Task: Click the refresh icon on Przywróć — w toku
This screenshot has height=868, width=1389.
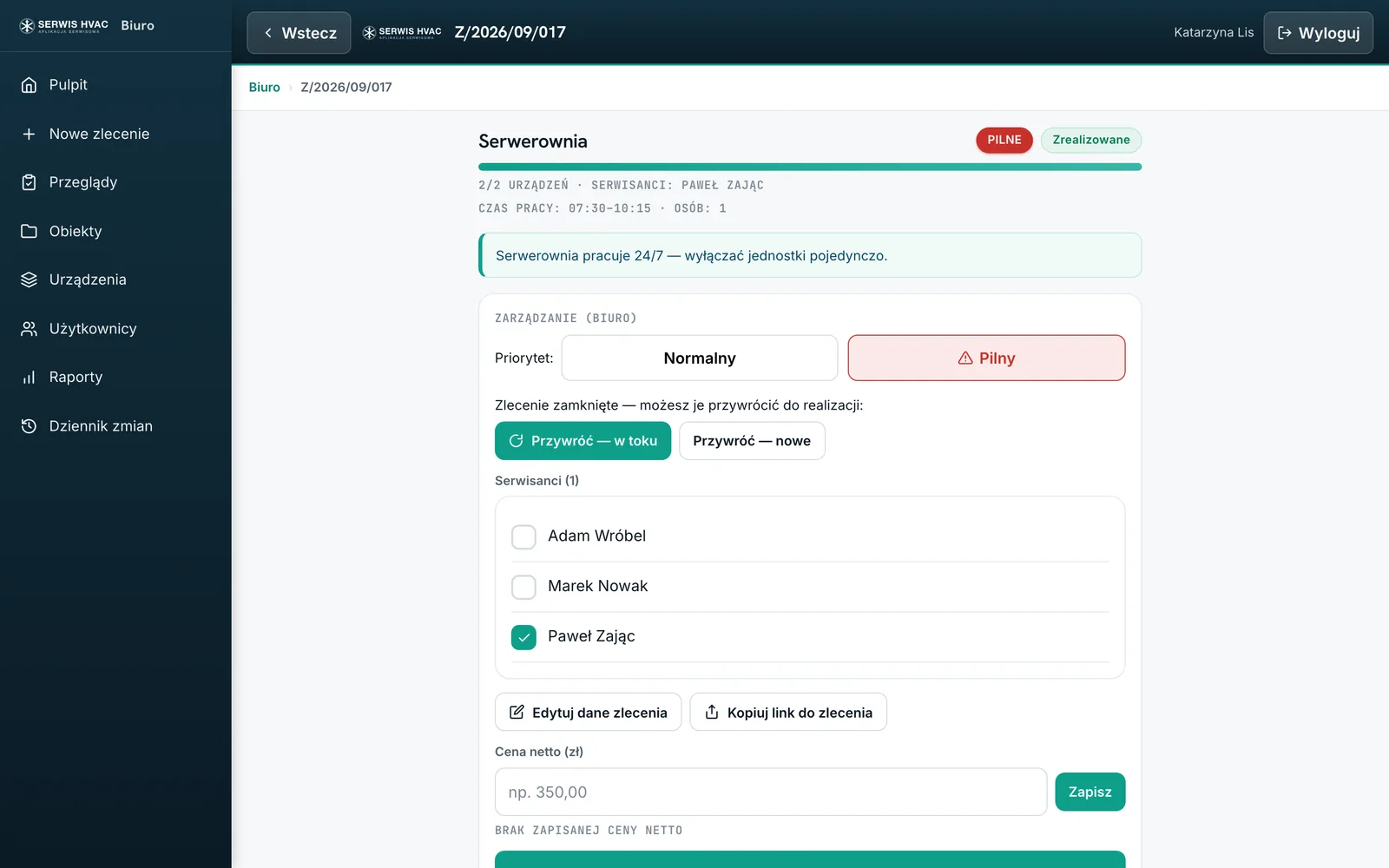Action: [x=516, y=441]
